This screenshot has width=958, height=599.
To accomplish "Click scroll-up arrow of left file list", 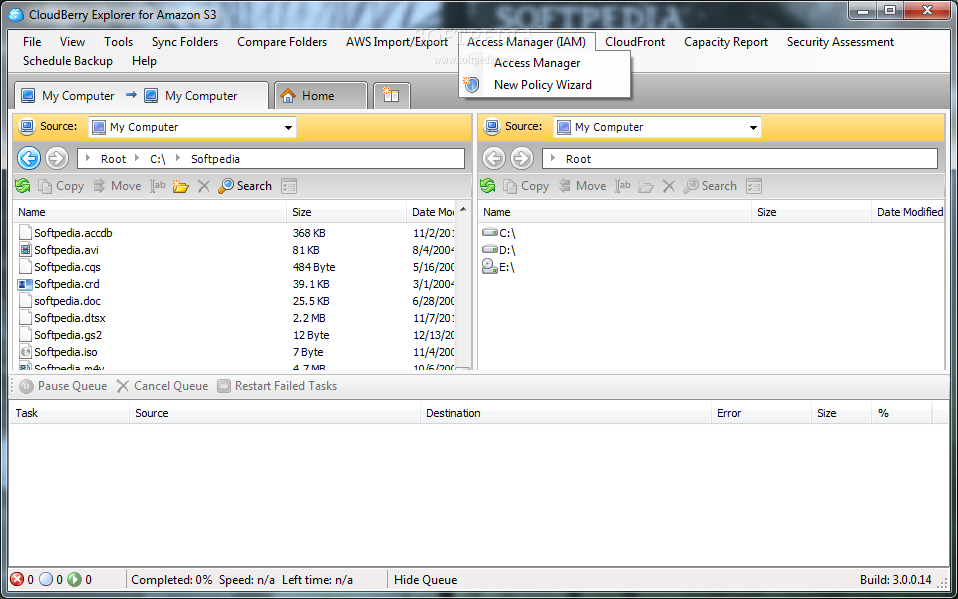I will pyautogui.click(x=463, y=210).
